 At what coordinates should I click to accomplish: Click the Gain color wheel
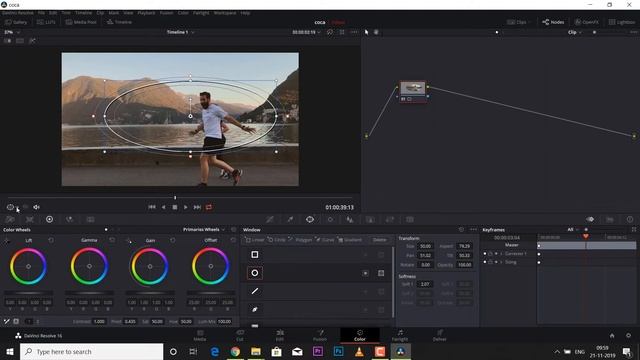pyautogui.click(x=150, y=266)
